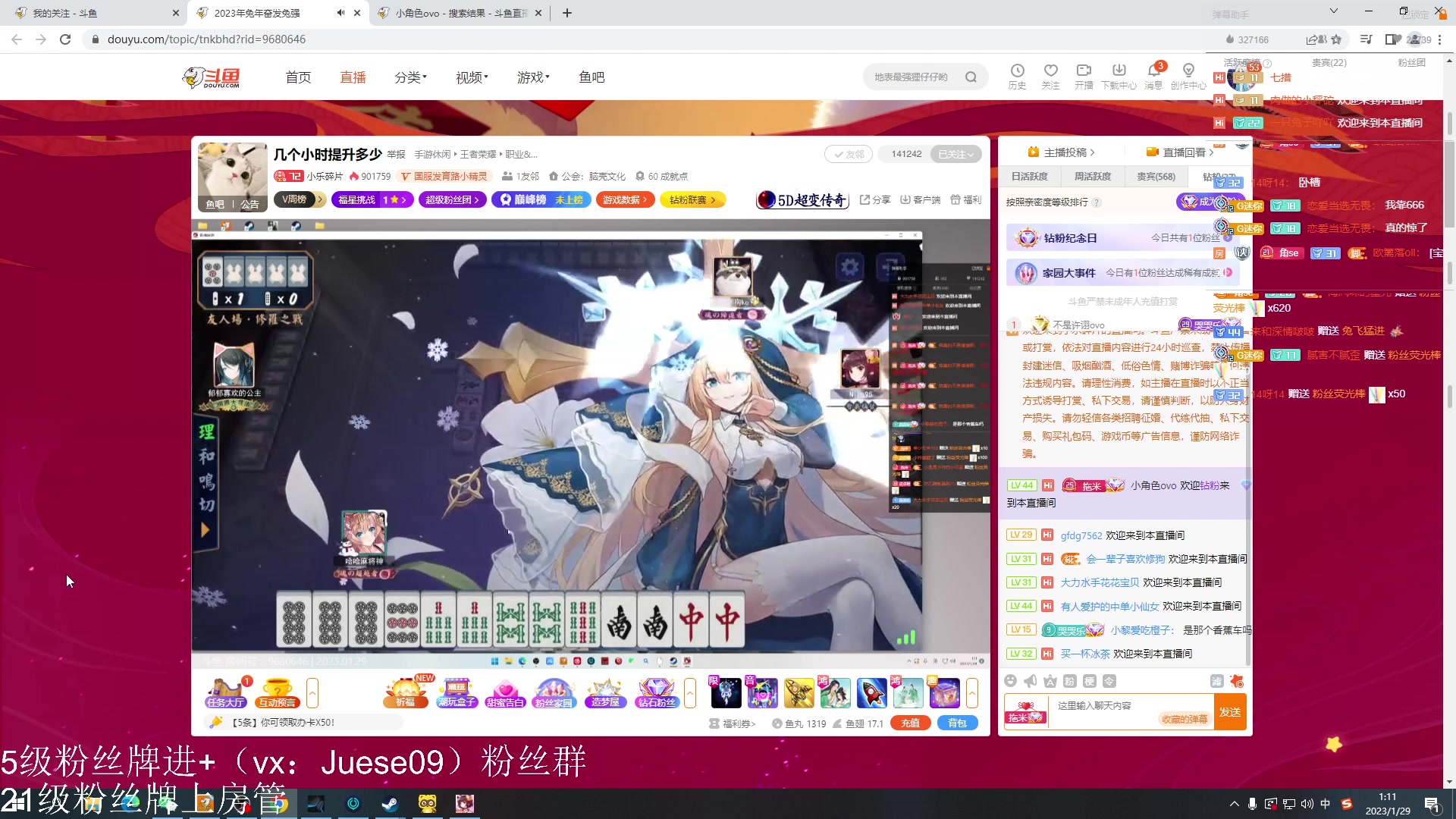This screenshot has height=819, width=1456.
Task: Switch to the 贵宾(568) tab
Action: (1156, 176)
